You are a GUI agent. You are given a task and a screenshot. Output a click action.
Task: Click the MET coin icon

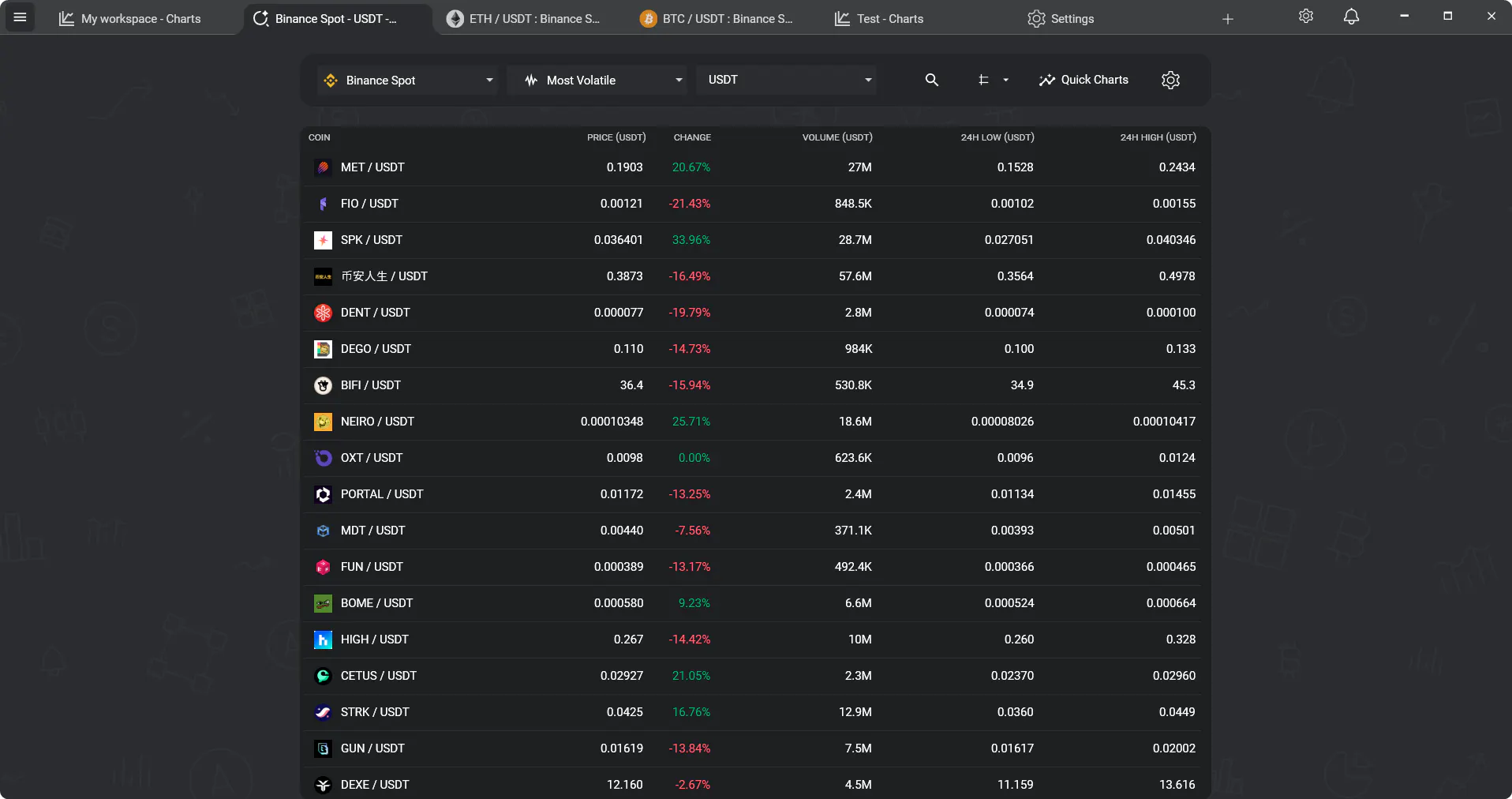pos(323,167)
